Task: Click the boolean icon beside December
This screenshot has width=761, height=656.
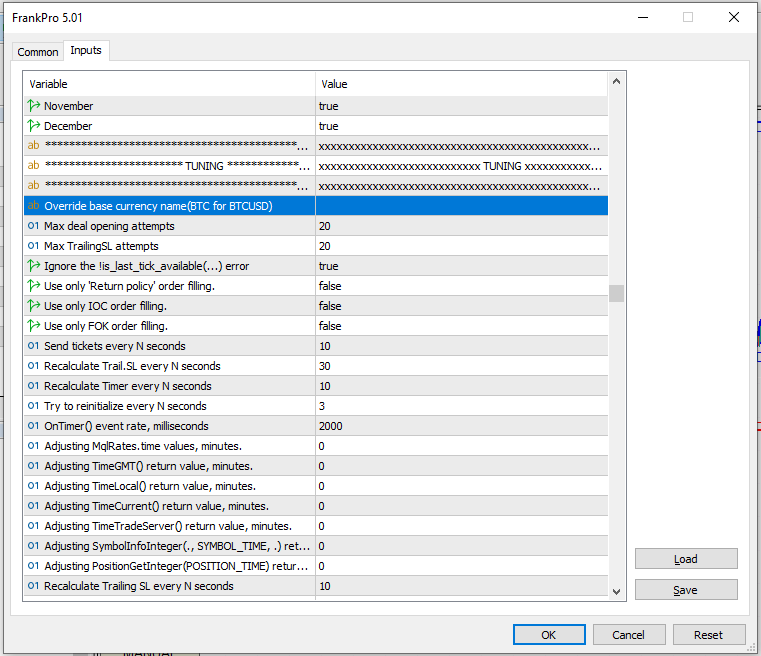Action: [x=33, y=126]
